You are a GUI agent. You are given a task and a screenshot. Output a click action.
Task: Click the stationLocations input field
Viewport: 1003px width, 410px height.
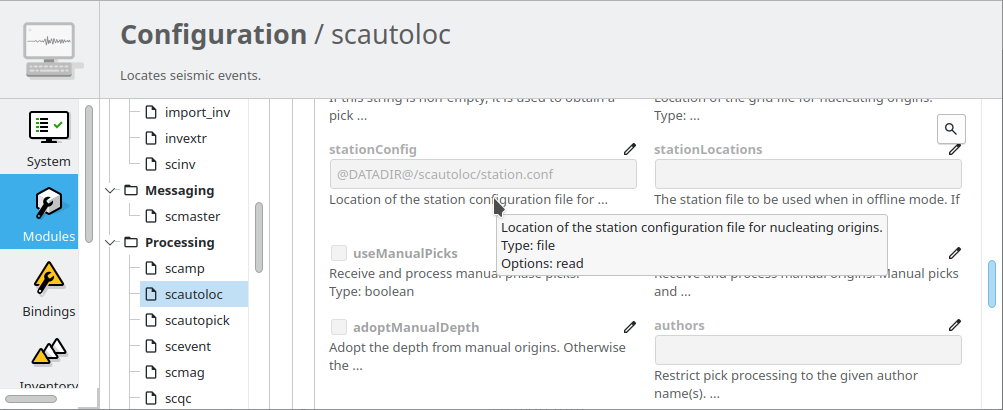[808, 174]
